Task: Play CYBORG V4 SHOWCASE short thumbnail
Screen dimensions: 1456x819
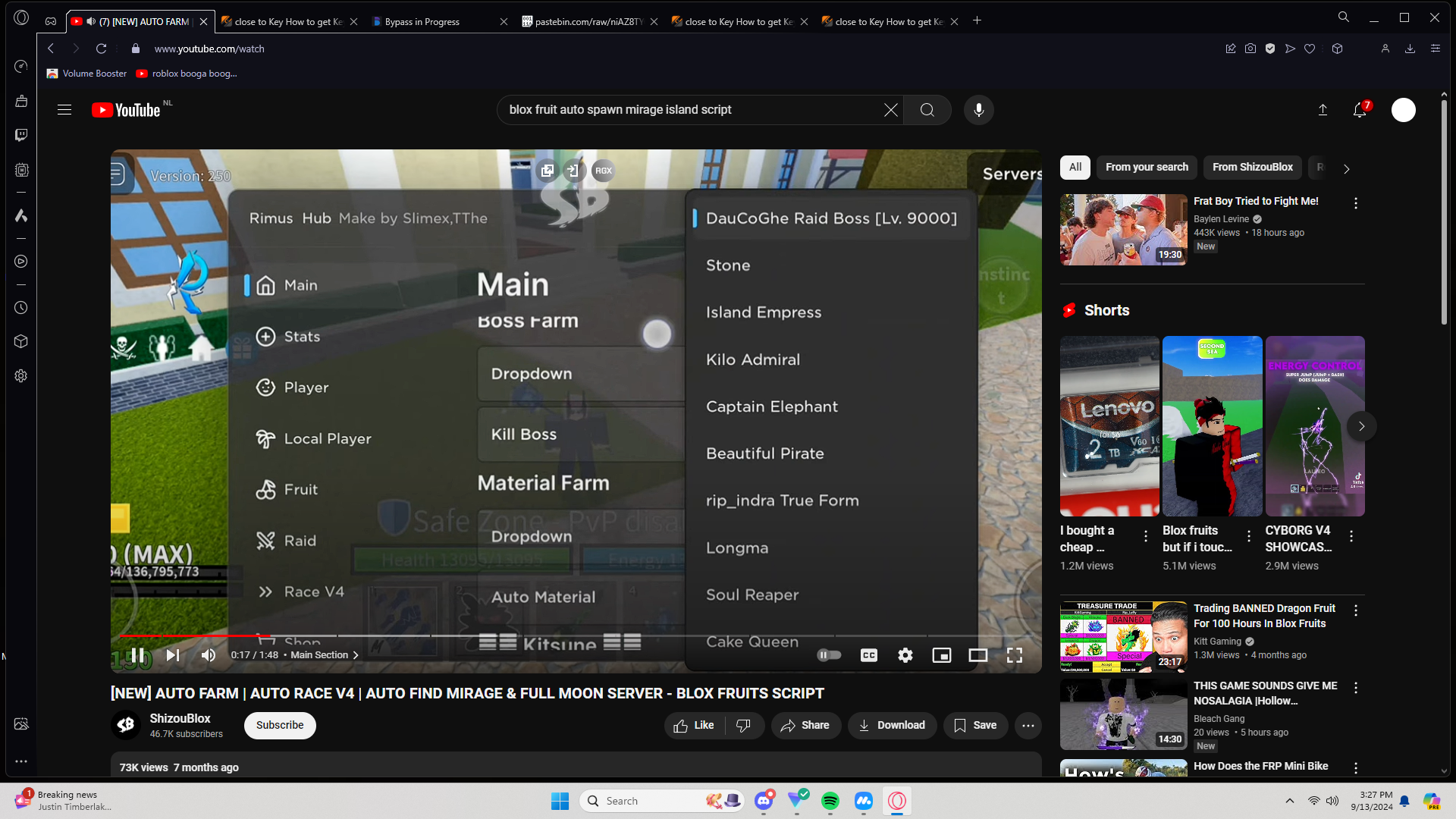Action: click(1315, 426)
